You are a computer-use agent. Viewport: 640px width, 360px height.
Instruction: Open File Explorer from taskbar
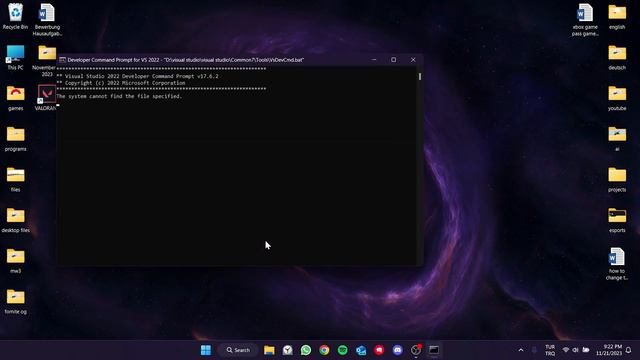pos(269,350)
